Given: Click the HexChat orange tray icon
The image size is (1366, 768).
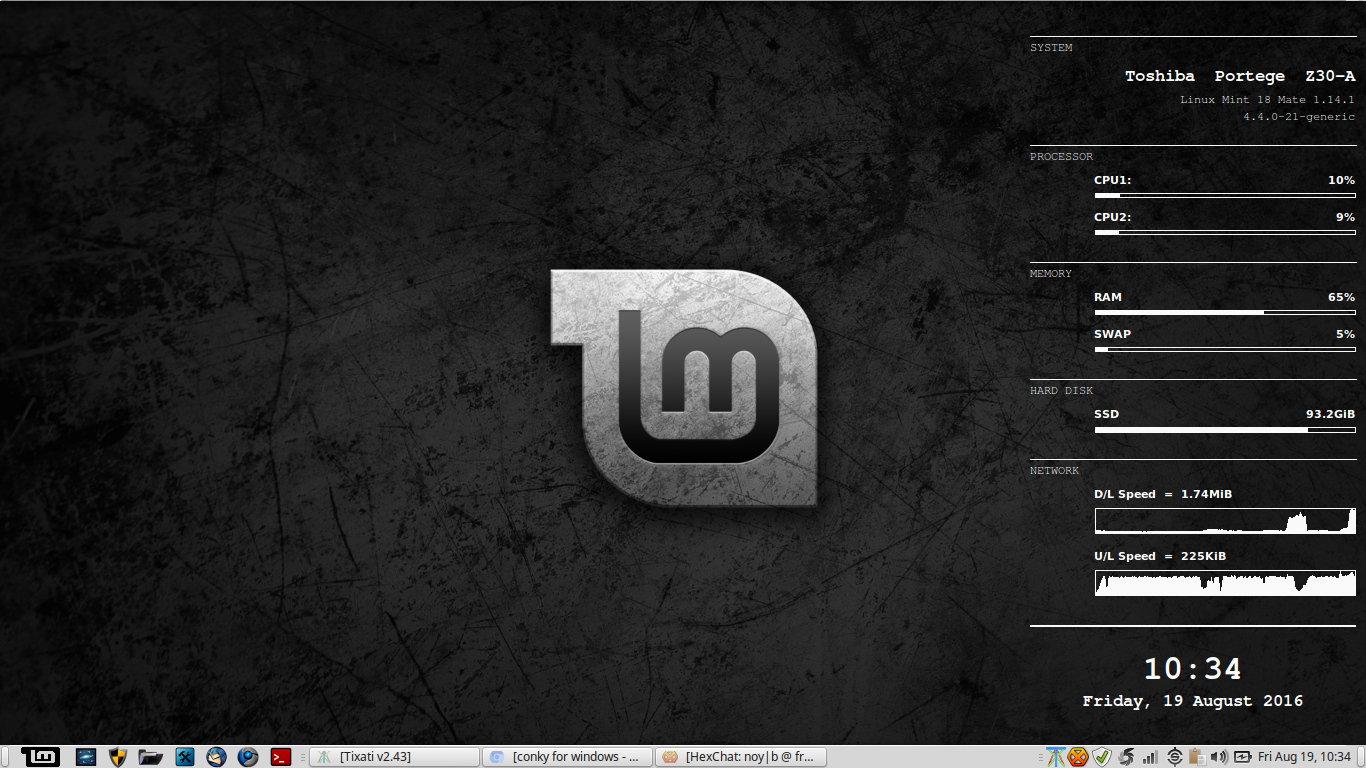Looking at the screenshot, I should [x=1078, y=757].
